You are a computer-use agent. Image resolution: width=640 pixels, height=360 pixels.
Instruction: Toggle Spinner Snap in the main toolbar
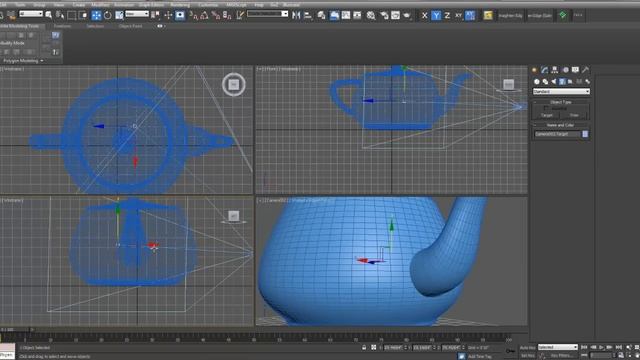(x=227, y=16)
